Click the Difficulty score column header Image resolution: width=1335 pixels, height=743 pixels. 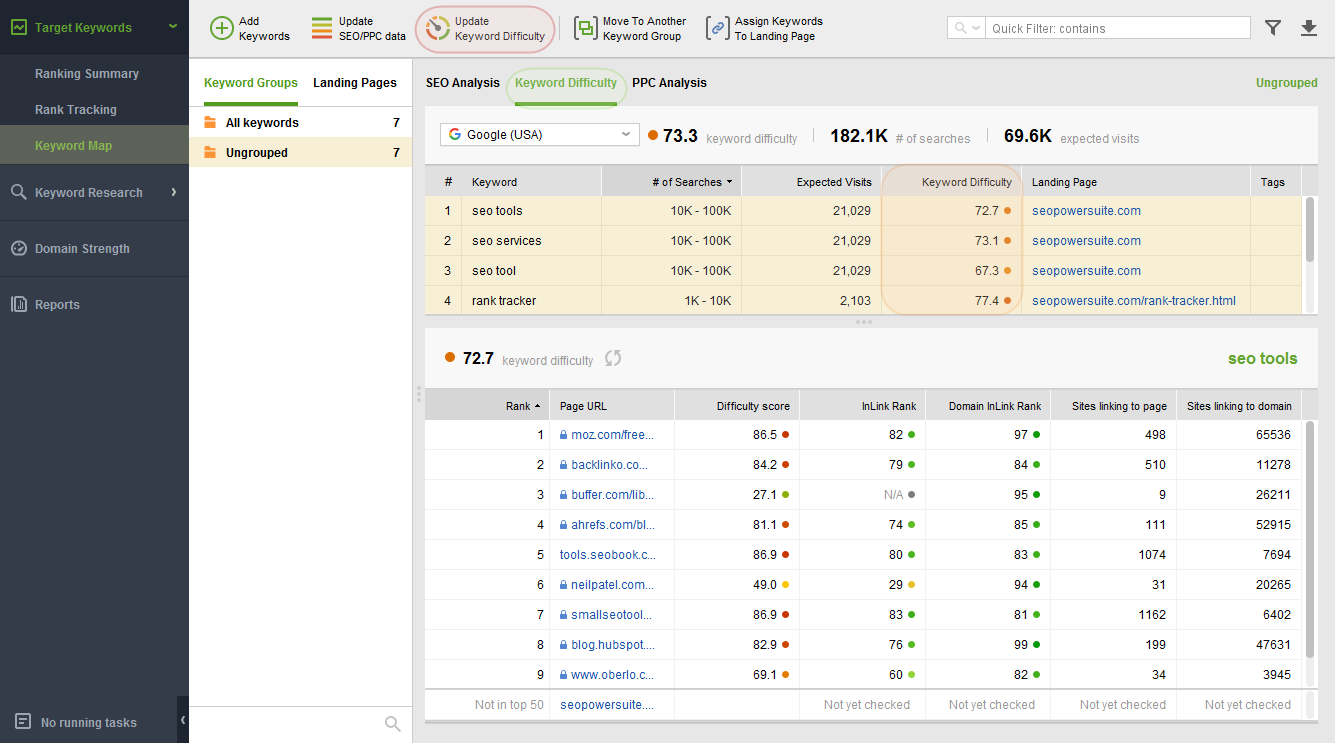(x=737, y=406)
